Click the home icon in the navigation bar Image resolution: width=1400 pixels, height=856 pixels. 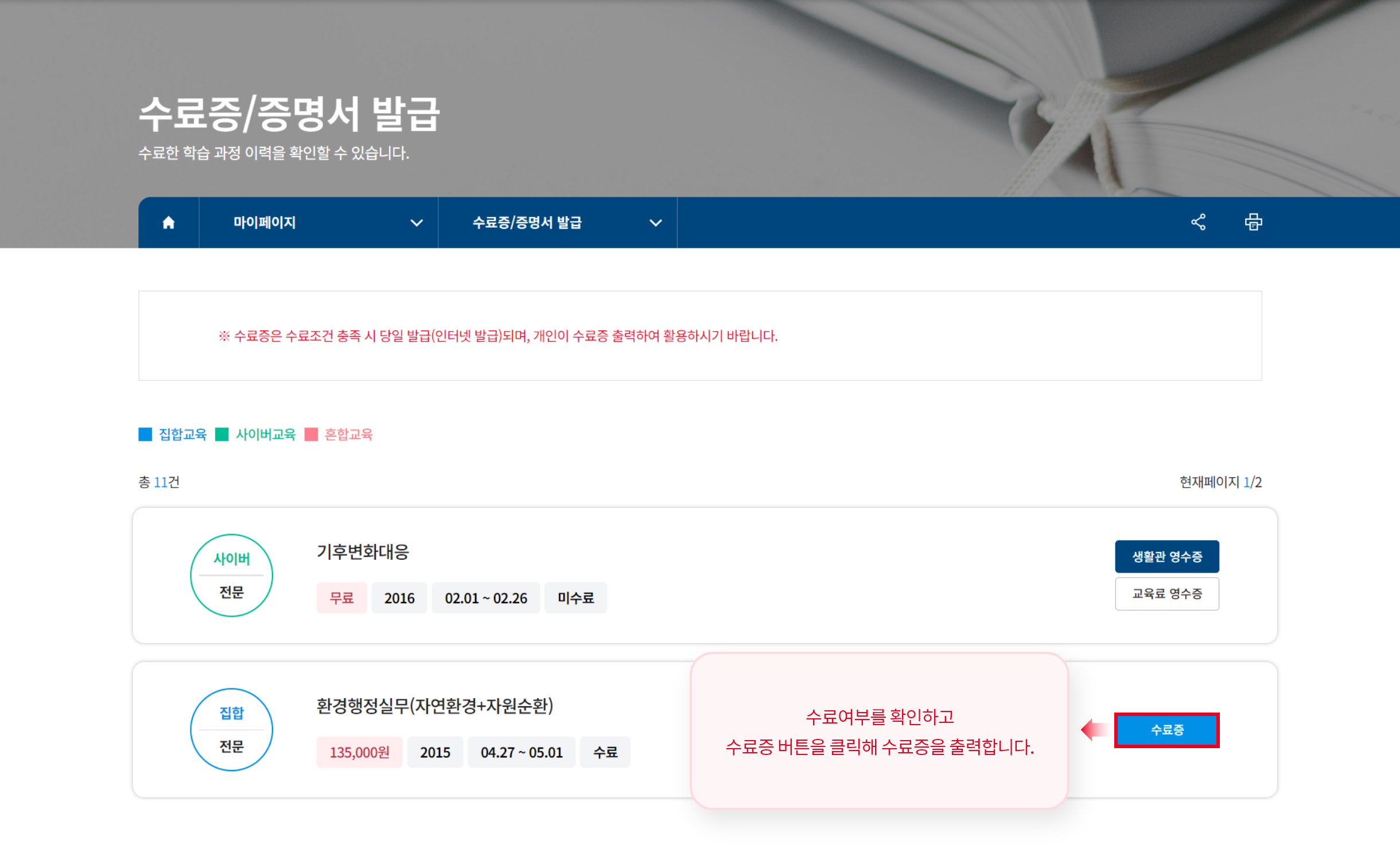[168, 223]
